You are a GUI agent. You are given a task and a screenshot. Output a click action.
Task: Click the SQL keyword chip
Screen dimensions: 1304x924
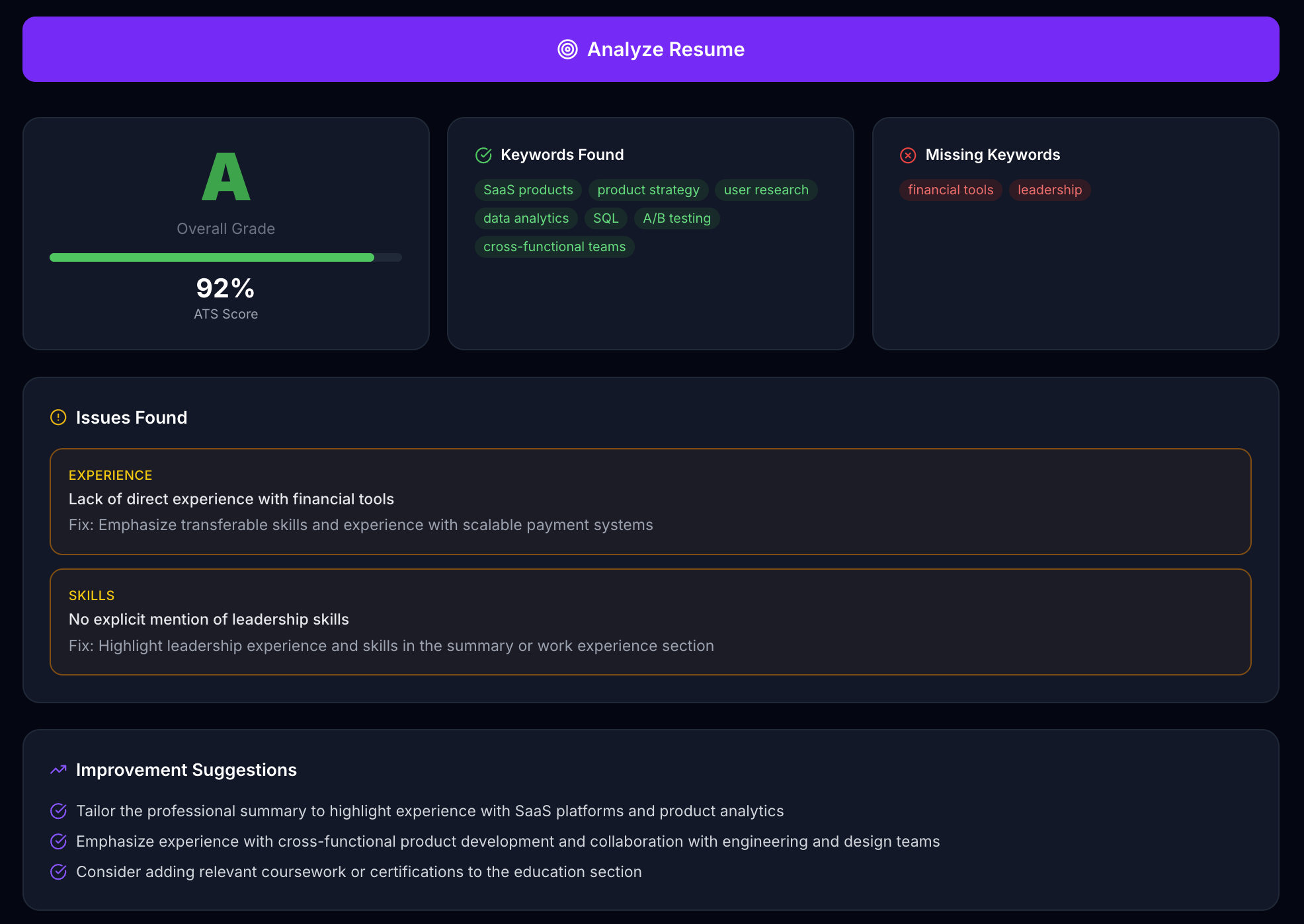[x=606, y=218]
